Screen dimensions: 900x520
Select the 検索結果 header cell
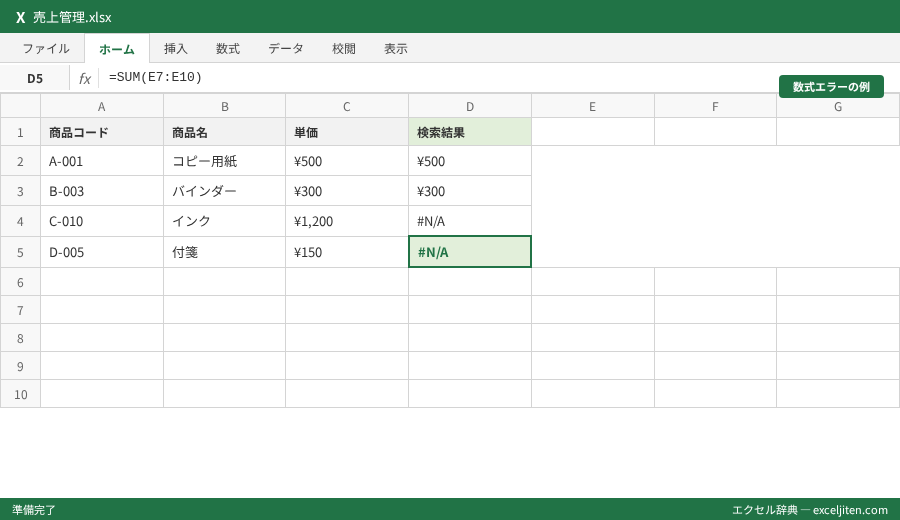pos(470,132)
